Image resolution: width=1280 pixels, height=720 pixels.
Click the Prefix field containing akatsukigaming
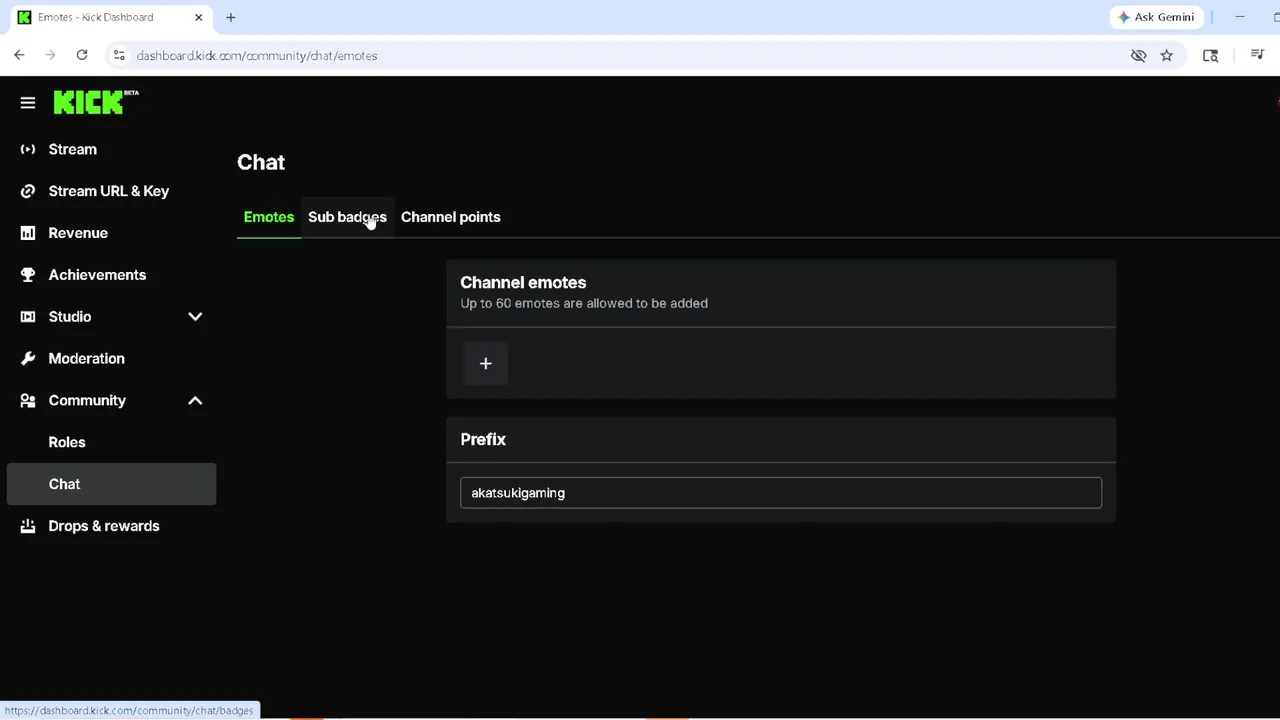(781, 493)
